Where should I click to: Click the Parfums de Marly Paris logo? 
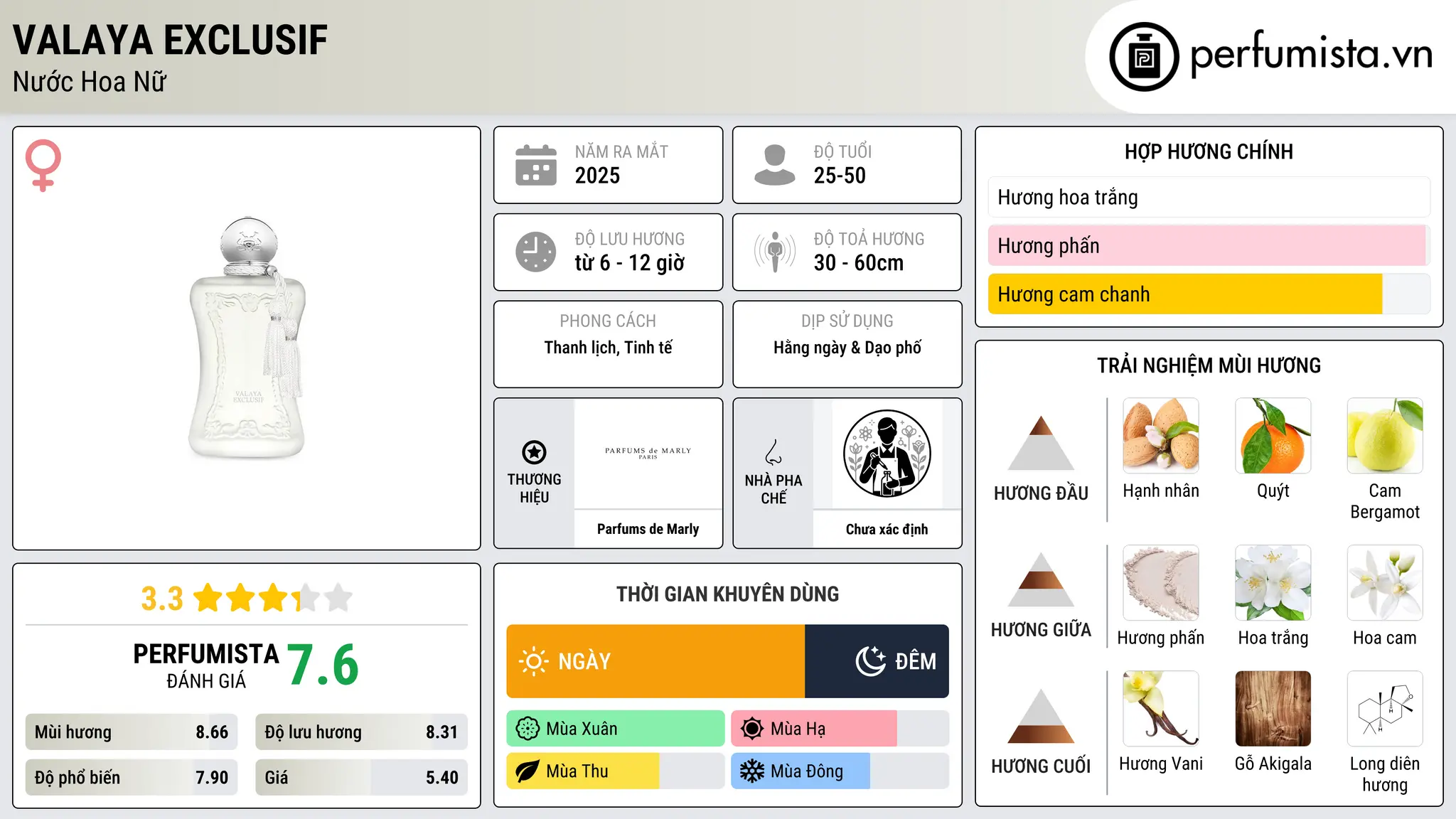[648, 453]
